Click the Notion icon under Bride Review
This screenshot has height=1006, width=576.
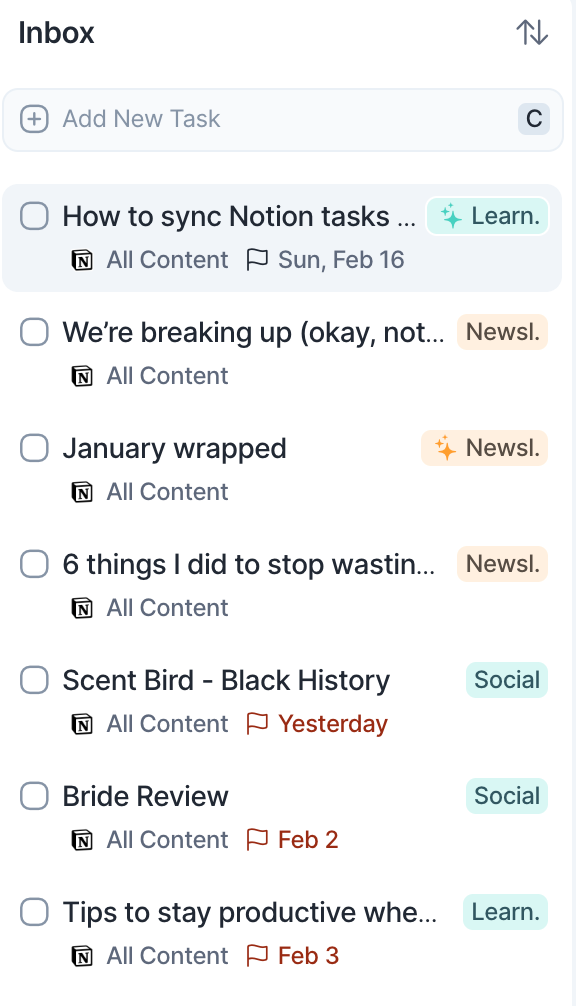81,840
